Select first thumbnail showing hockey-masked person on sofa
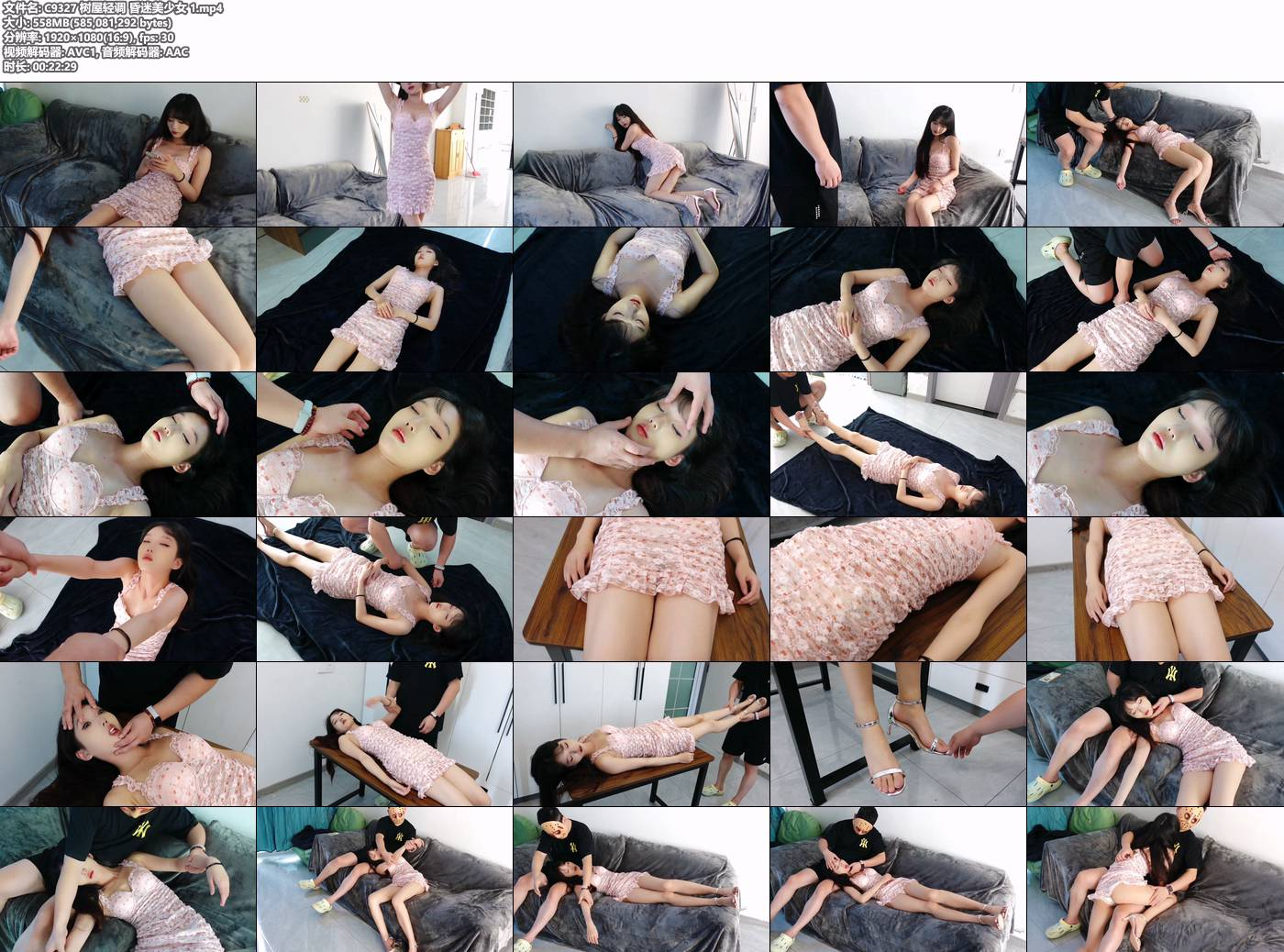 coord(384,879)
